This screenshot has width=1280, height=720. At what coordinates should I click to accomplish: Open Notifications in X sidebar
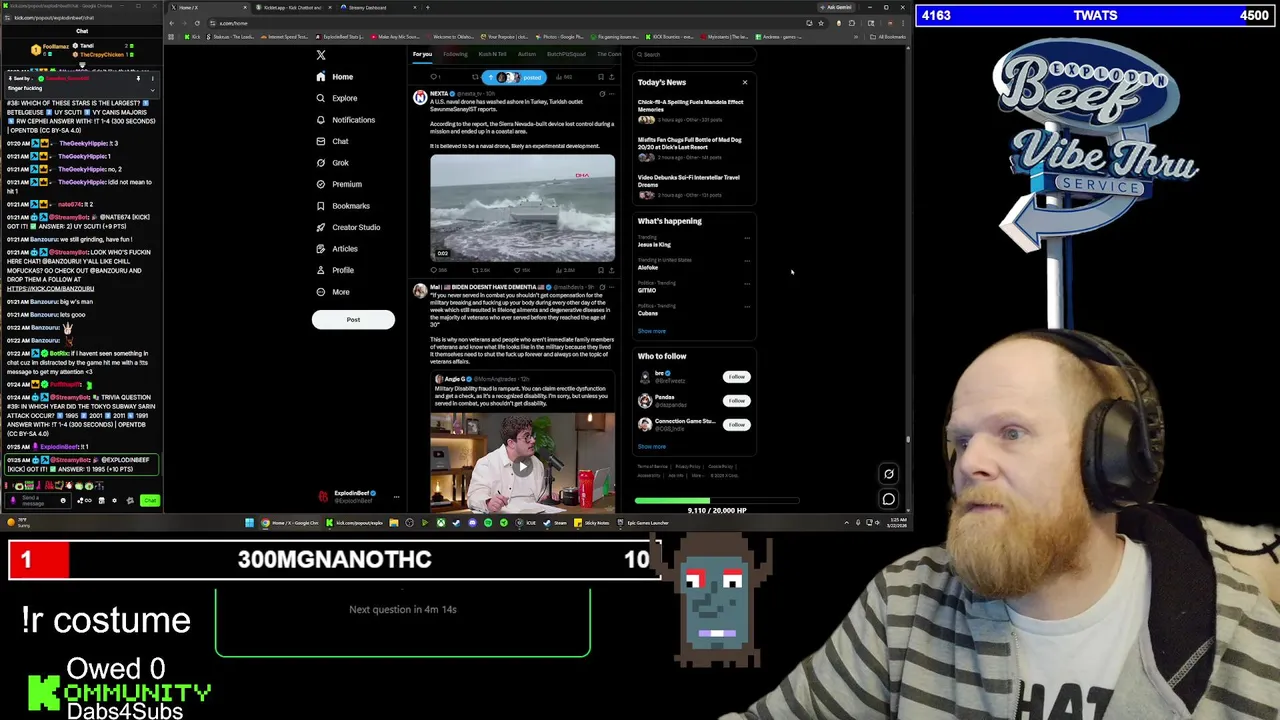(x=345, y=120)
